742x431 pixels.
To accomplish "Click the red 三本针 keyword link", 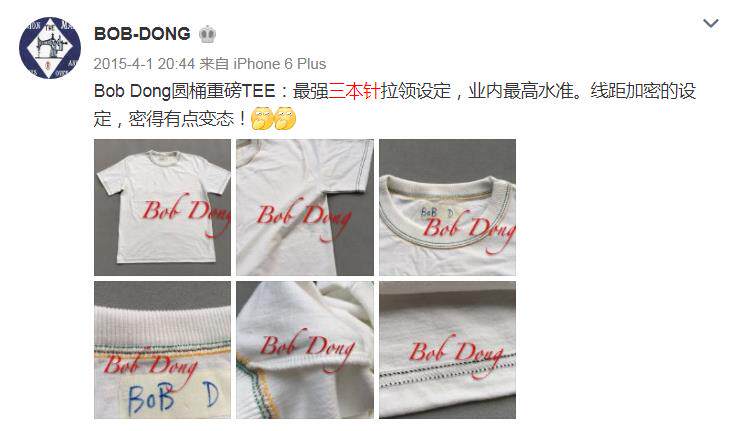I will pos(354,90).
